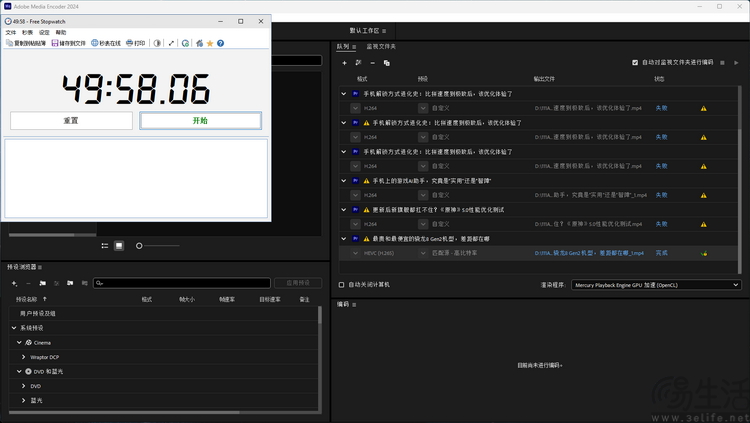750x423 pixels.
Task: Open the 默认工作区 workspace menu icon
Action: pos(384,31)
